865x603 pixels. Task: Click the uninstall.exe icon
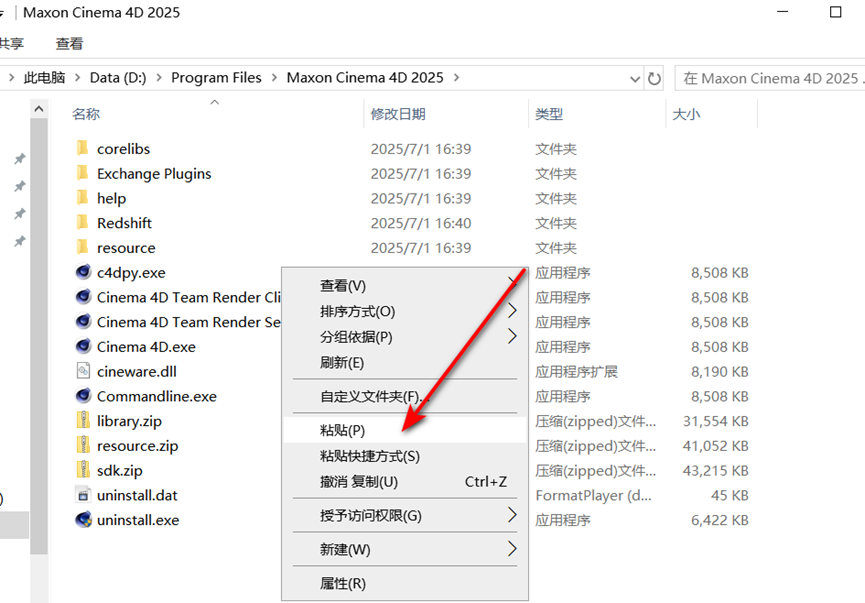point(83,519)
